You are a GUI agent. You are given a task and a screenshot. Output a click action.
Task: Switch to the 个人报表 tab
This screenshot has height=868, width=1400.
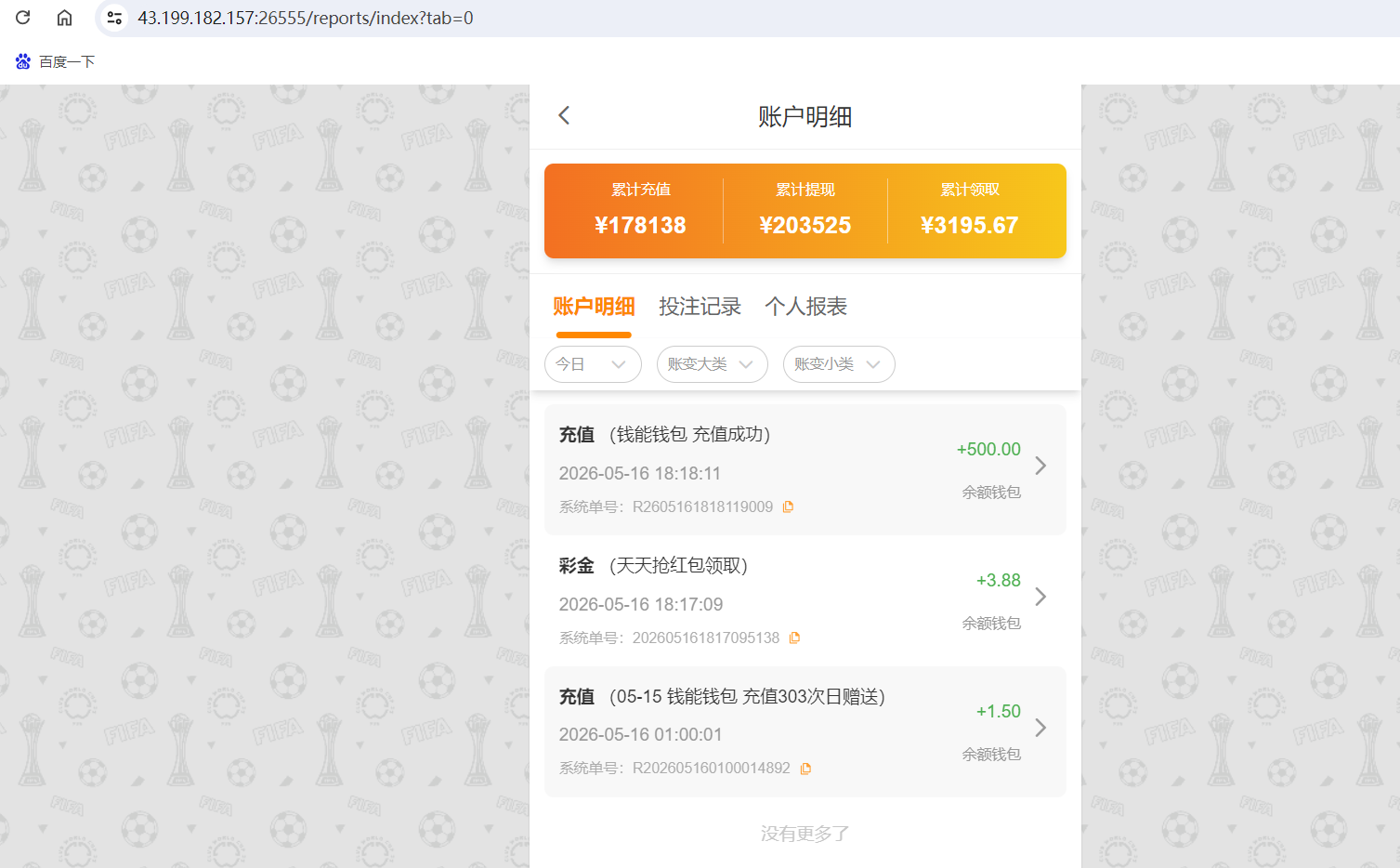pos(805,307)
